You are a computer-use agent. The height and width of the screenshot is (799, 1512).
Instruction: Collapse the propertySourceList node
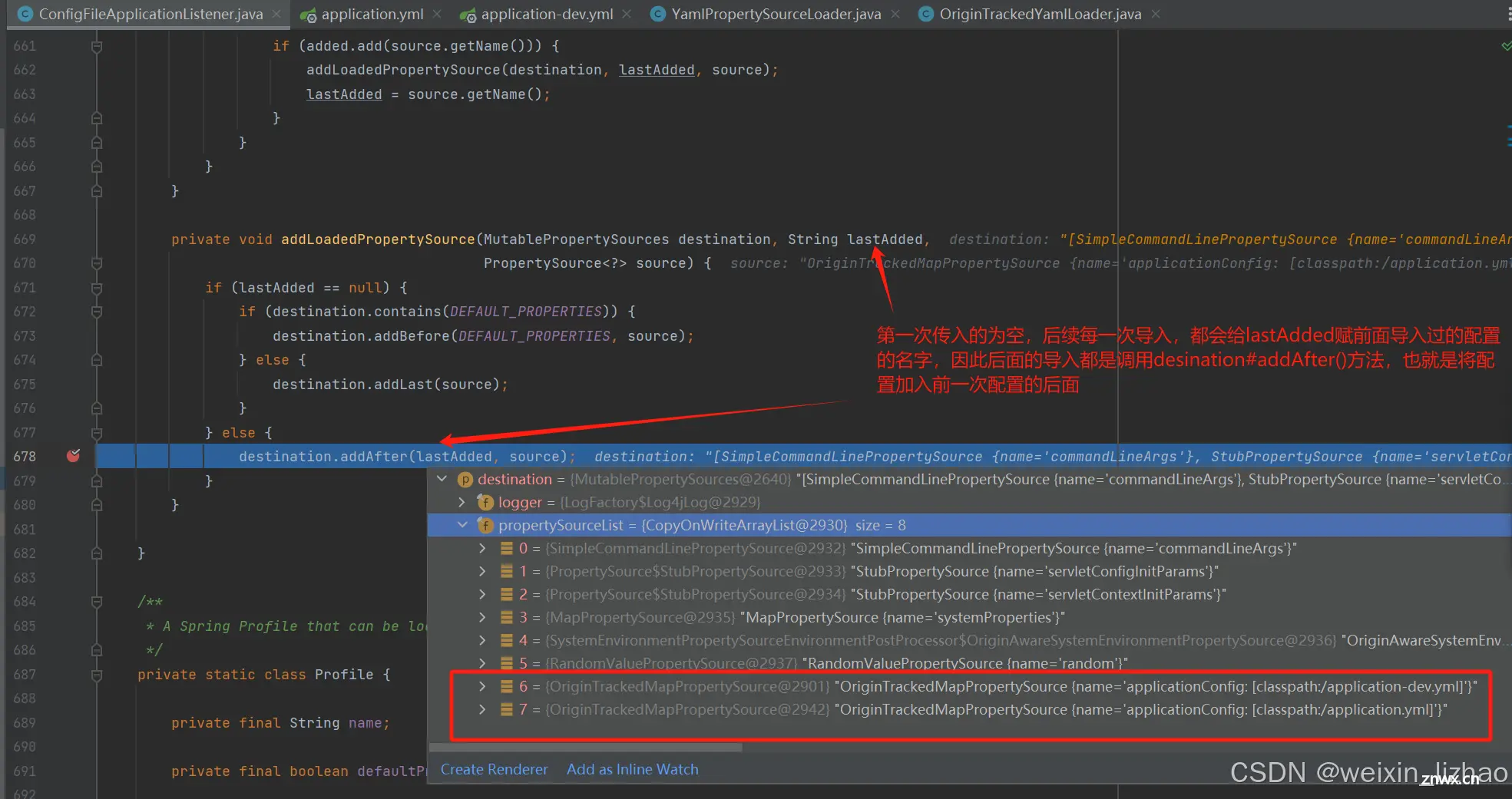click(462, 525)
